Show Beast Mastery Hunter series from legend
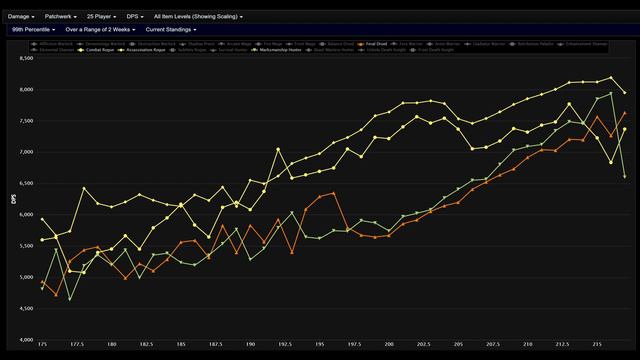The image size is (640, 360). point(330,50)
